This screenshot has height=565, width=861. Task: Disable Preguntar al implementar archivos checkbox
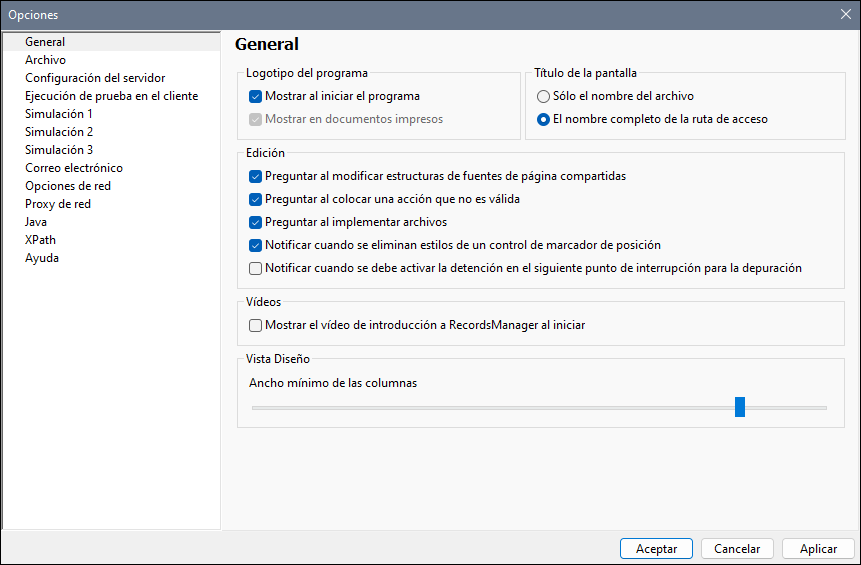[256, 223]
